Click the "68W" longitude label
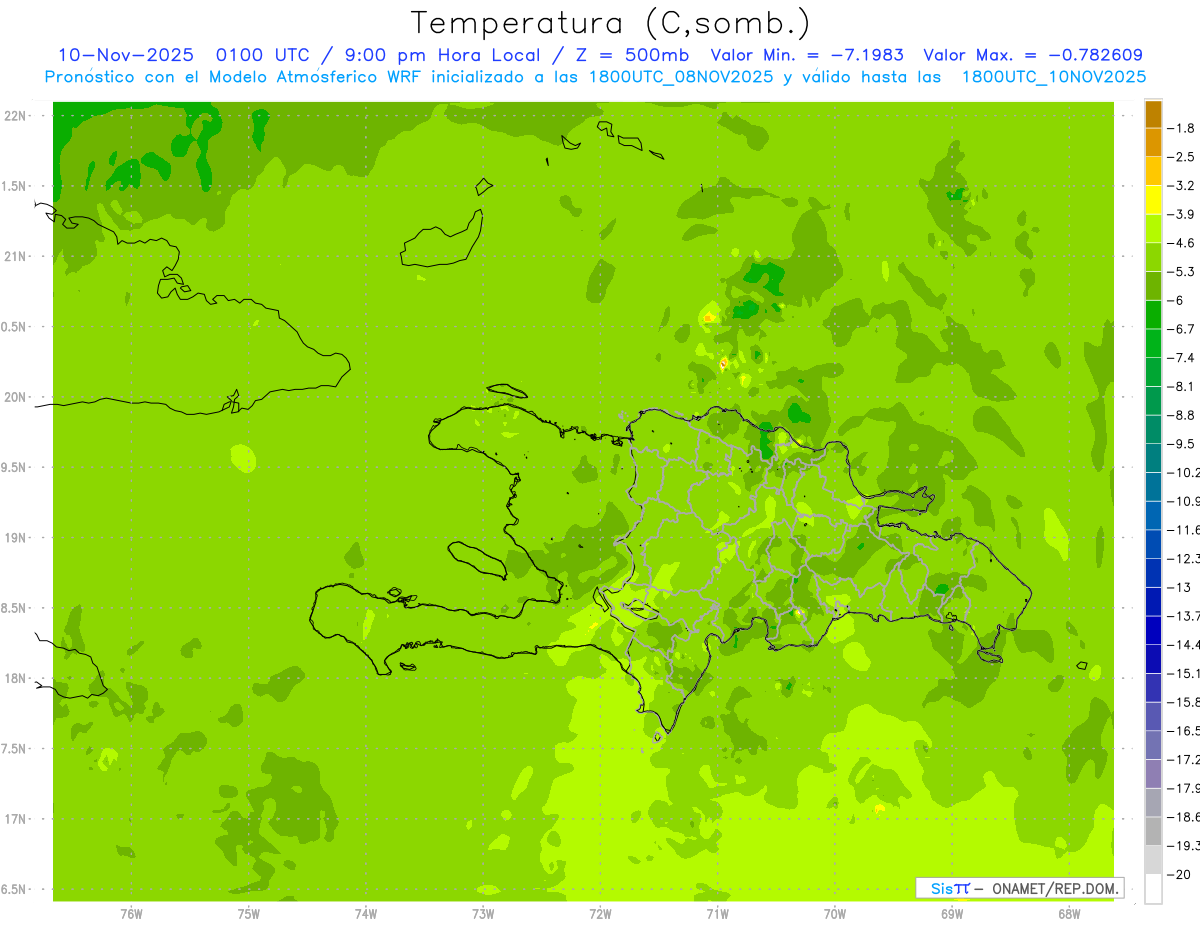 click(1069, 913)
